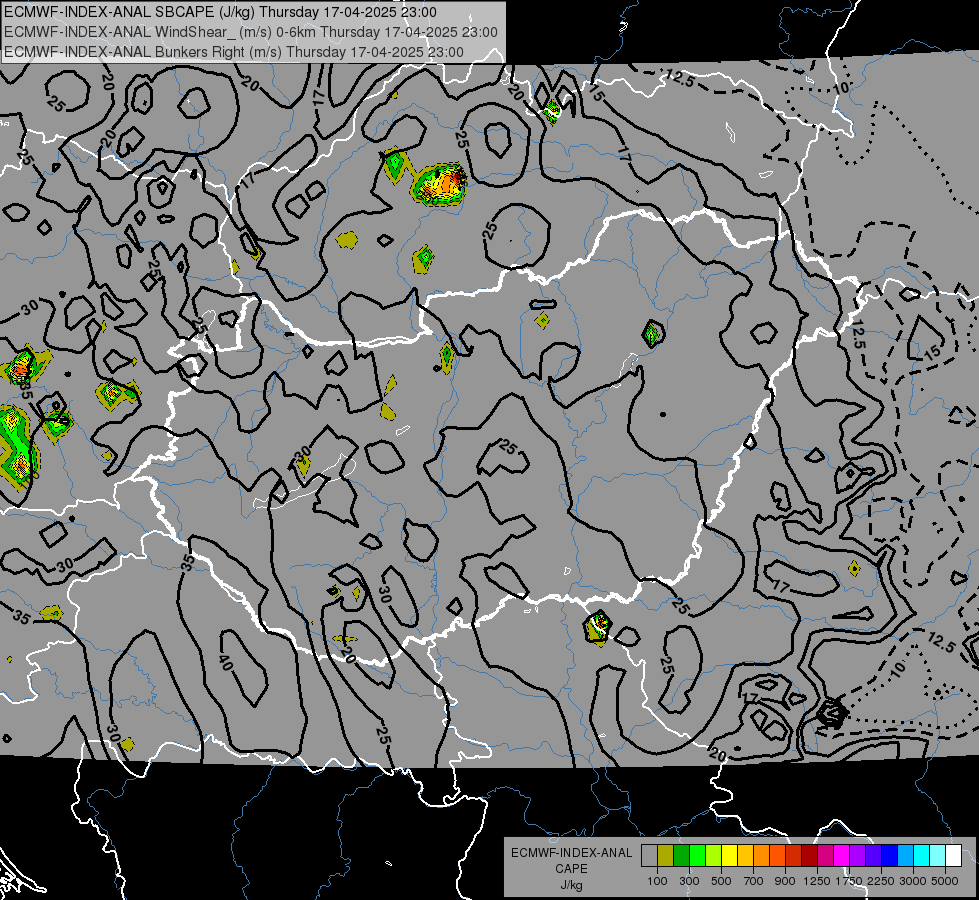
Task: Click the 100 legend tick label
Action: 657,881
